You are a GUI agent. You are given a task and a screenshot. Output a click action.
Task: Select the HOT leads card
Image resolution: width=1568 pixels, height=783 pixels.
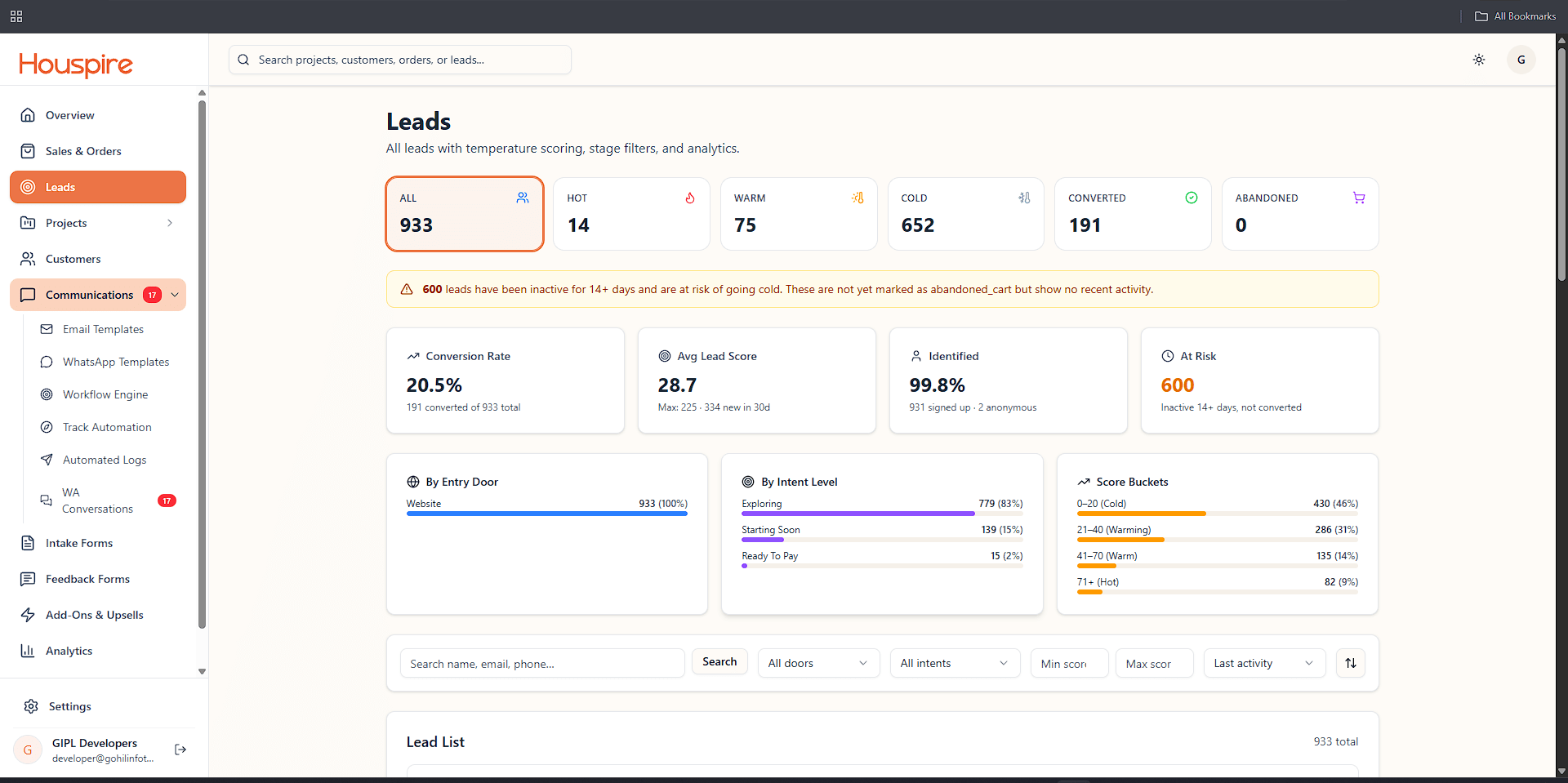pyautogui.click(x=631, y=214)
